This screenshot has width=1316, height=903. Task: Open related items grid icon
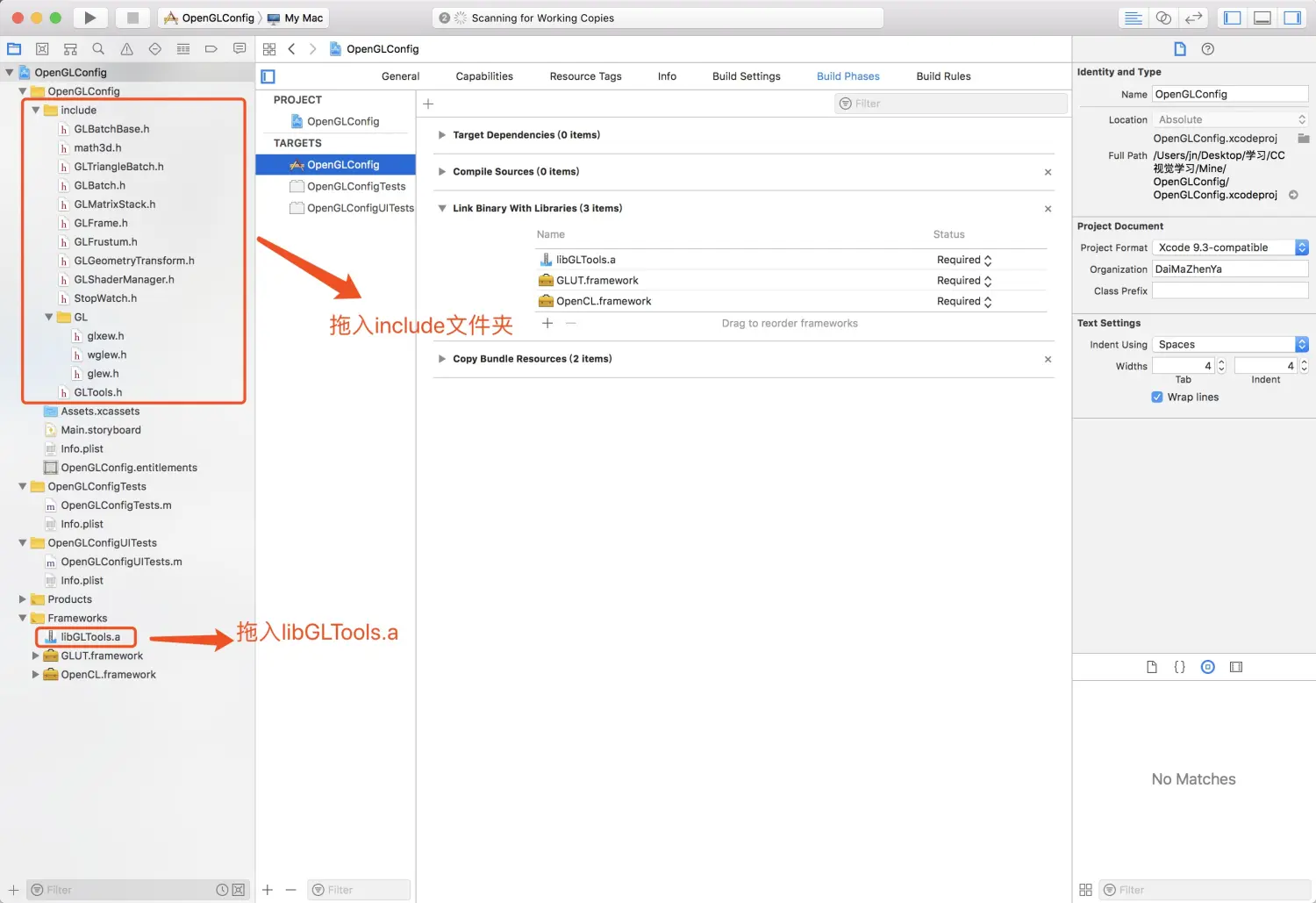(x=269, y=49)
